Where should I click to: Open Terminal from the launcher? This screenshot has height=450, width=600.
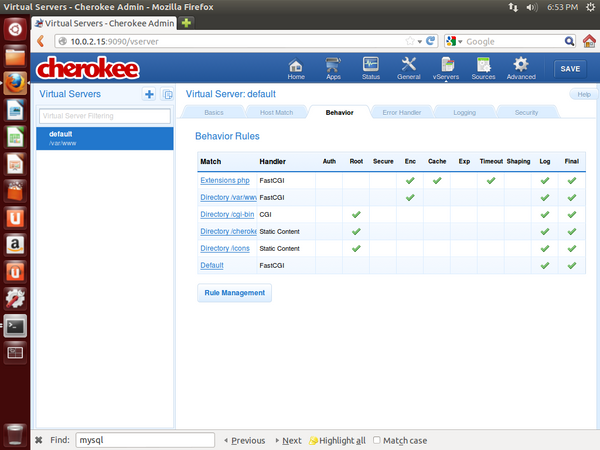coord(15,326)
